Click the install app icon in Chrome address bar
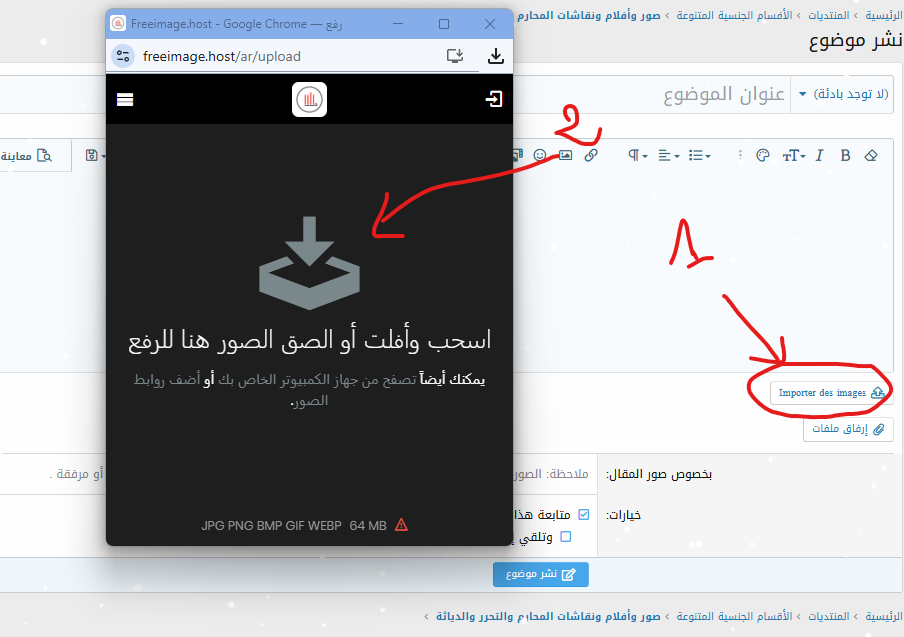Image resolution: width=904 pixels, height=637 pixels. (x=455, y=56)
